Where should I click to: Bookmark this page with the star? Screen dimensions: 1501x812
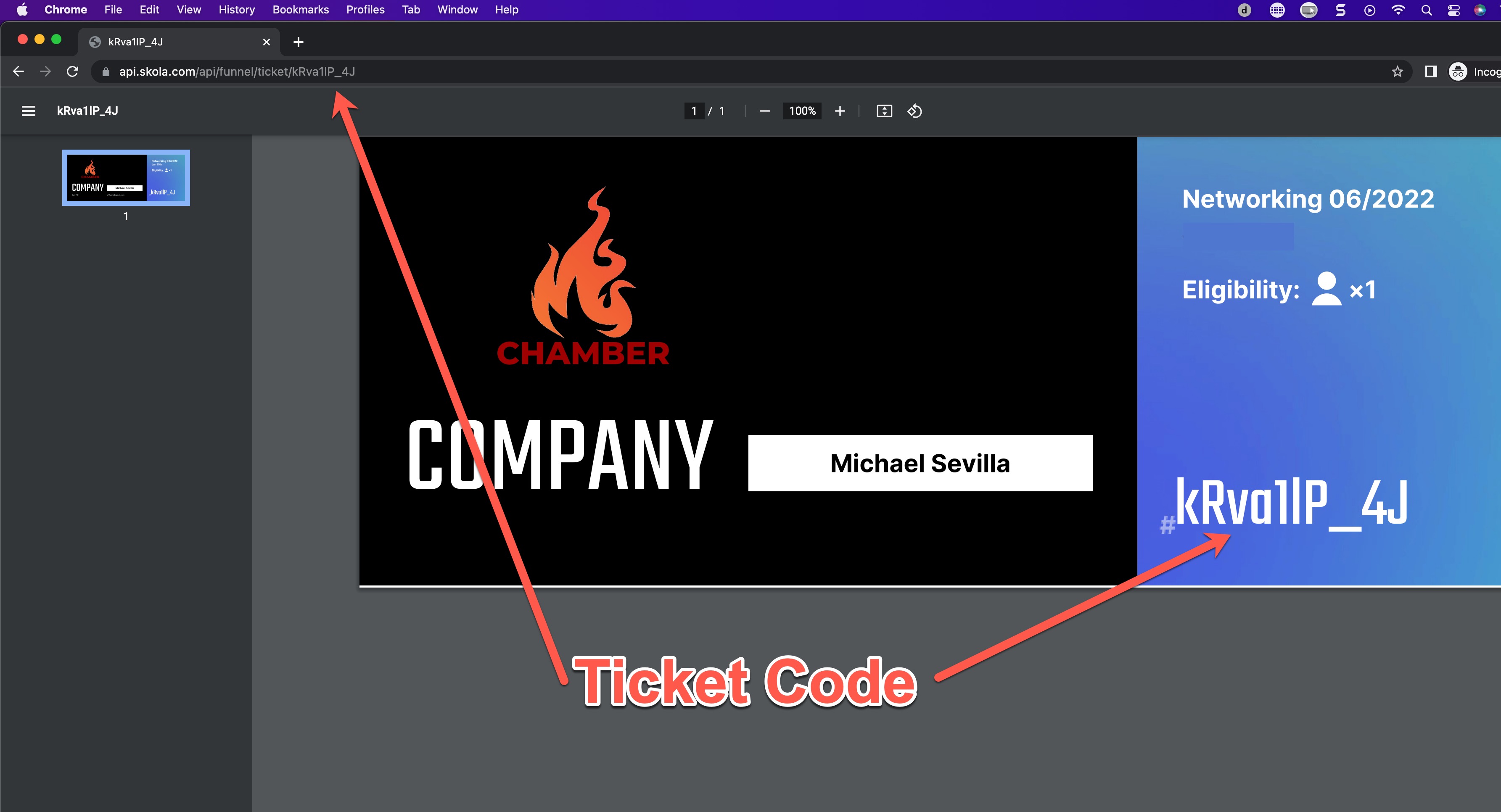[1397, 71]
